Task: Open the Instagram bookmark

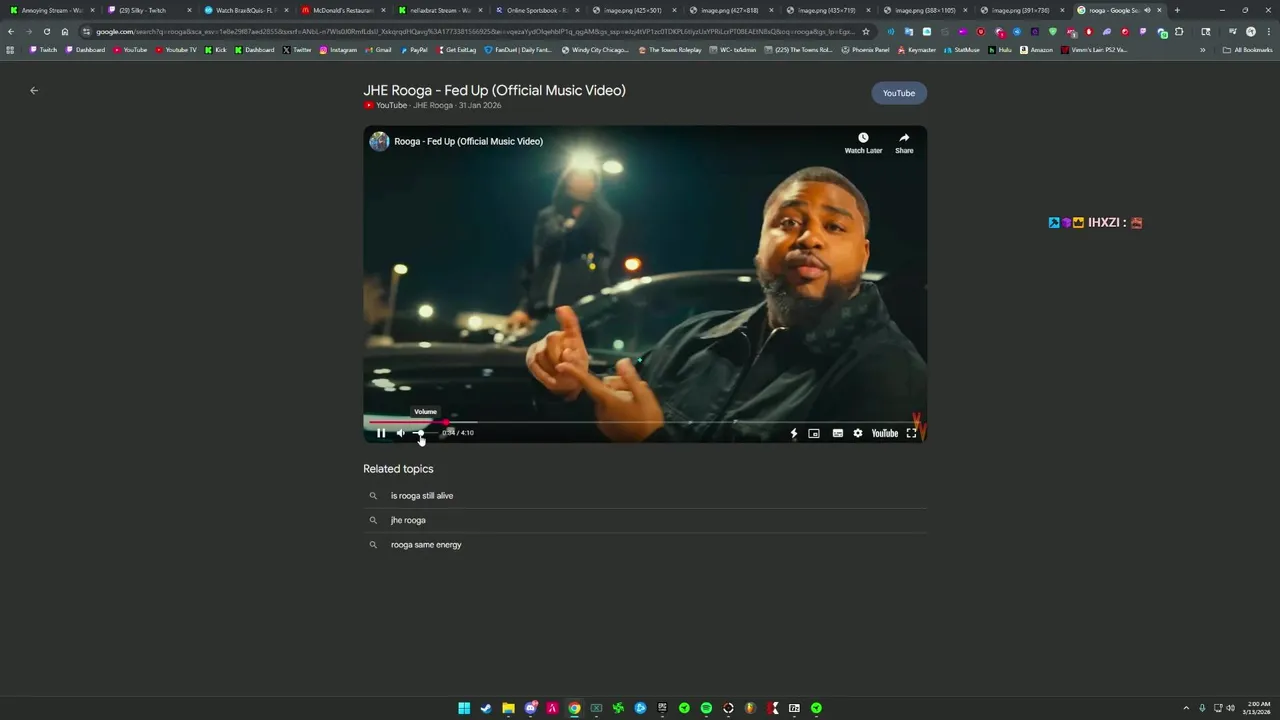Action: pyautogui.click(x=338, y=50)
